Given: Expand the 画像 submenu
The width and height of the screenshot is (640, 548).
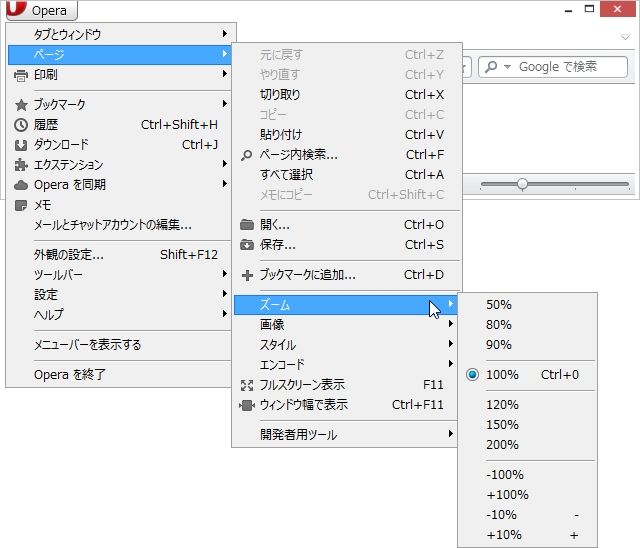Looking at the screenshot, I should click(346, 325).
